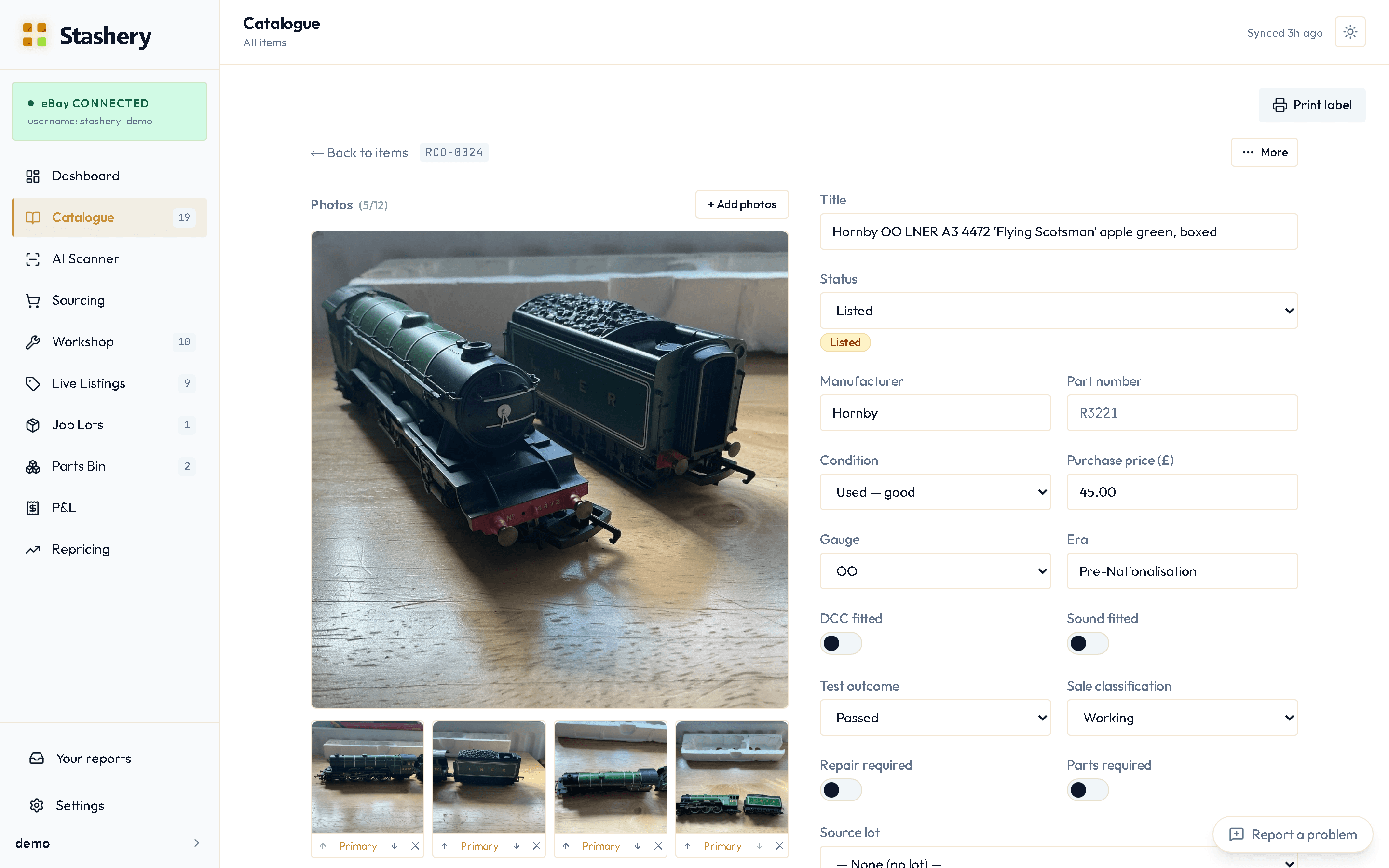This screenshot has height=868, width=1389.
Task: Open Workshop via the wrench icon
Action: 33,342
